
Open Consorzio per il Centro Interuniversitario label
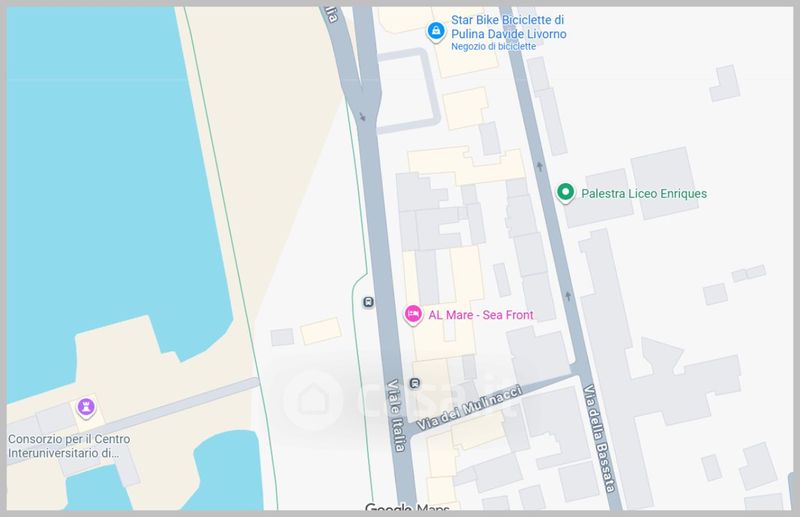[69, 446]
